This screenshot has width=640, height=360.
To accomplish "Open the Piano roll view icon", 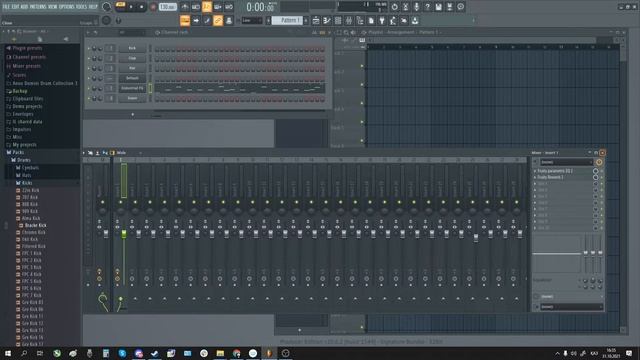I will 327,20.
